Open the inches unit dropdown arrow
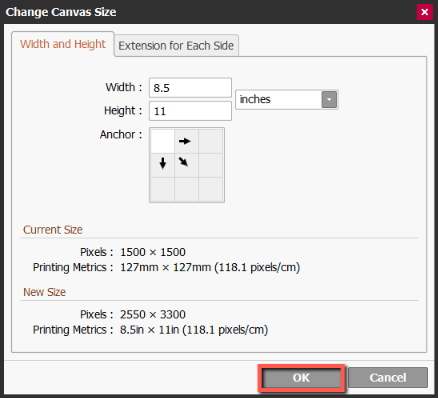 [x=329, y=99]
